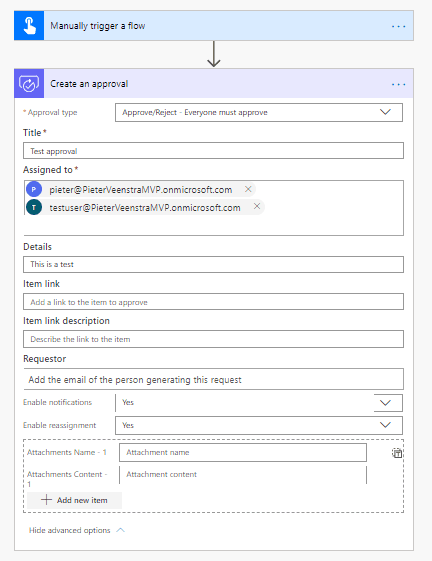Screen dimensions: 432x561
Task: Click the P avatar for pieter
Action: [x=34, y=189]
